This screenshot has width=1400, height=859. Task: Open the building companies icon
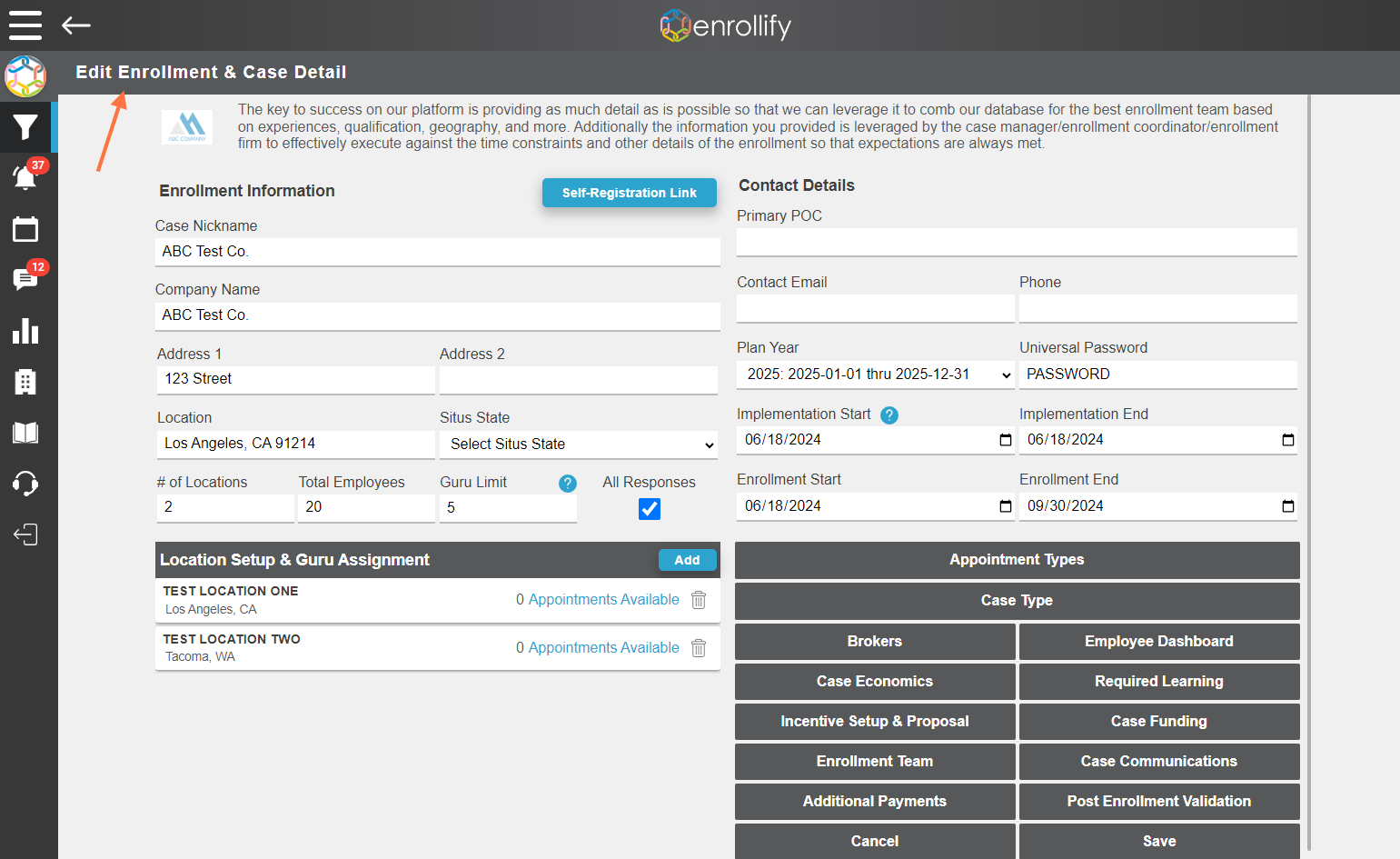pos(25,382)
